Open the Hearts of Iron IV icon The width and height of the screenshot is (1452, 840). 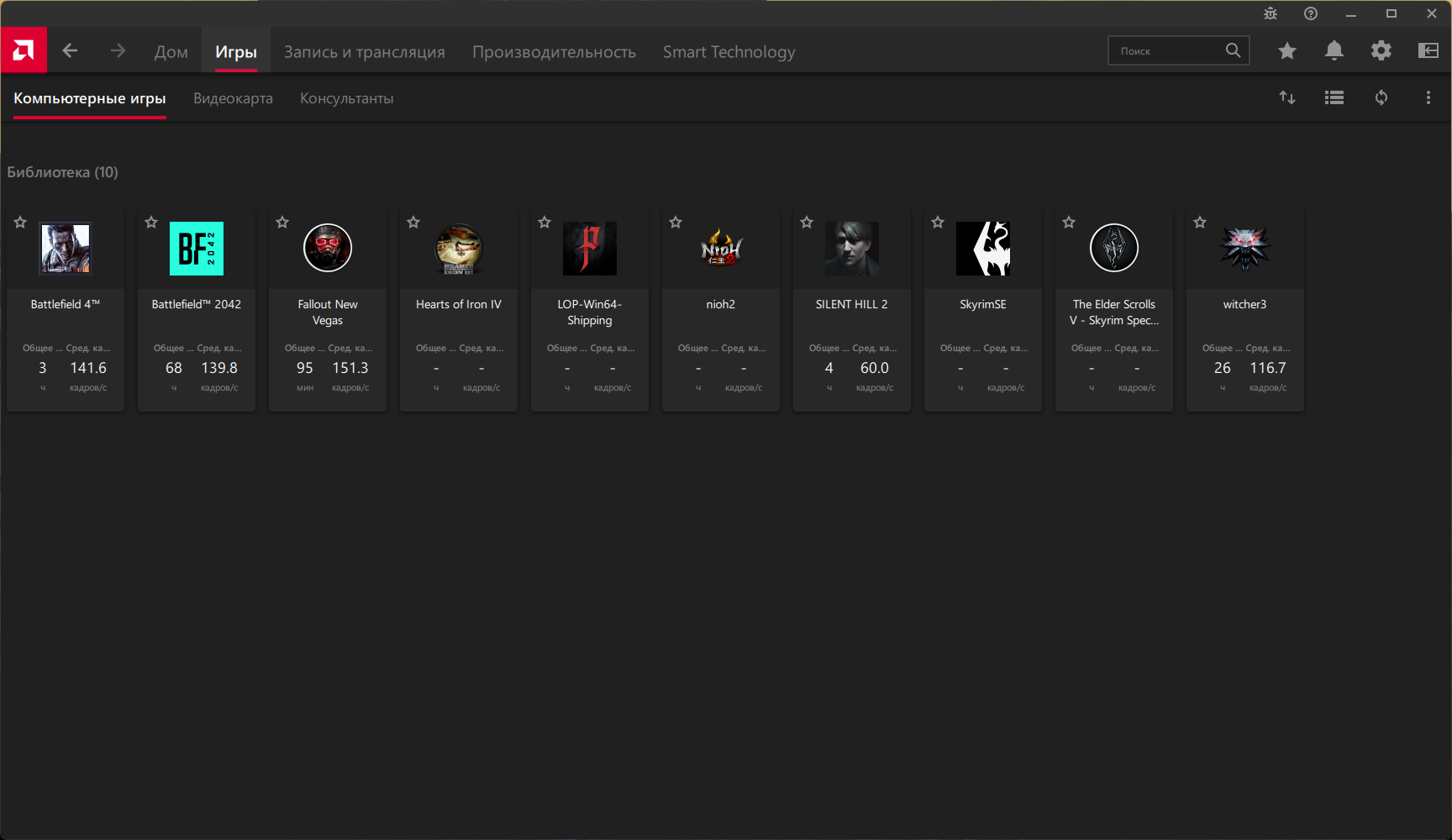(x=459, y=249)
